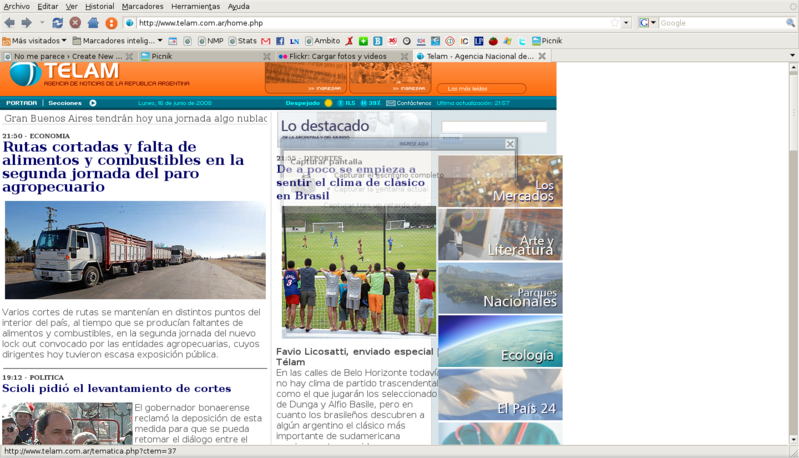Open the soccer field kids photo
This screenshot has height=458, width=799.
[x=359, y=271]
